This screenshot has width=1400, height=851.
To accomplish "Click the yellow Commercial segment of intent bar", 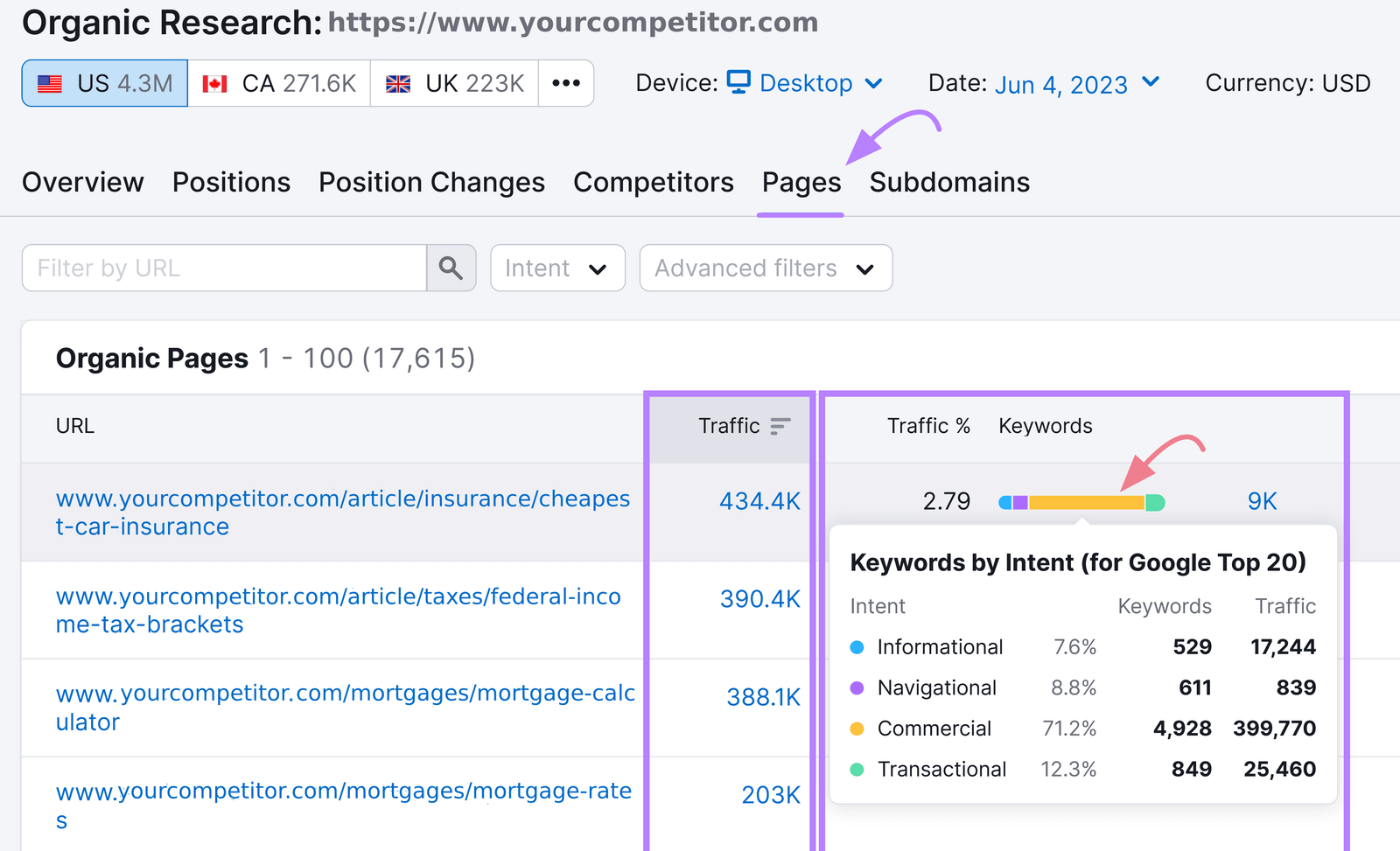I will click(x=1085, y=502).
